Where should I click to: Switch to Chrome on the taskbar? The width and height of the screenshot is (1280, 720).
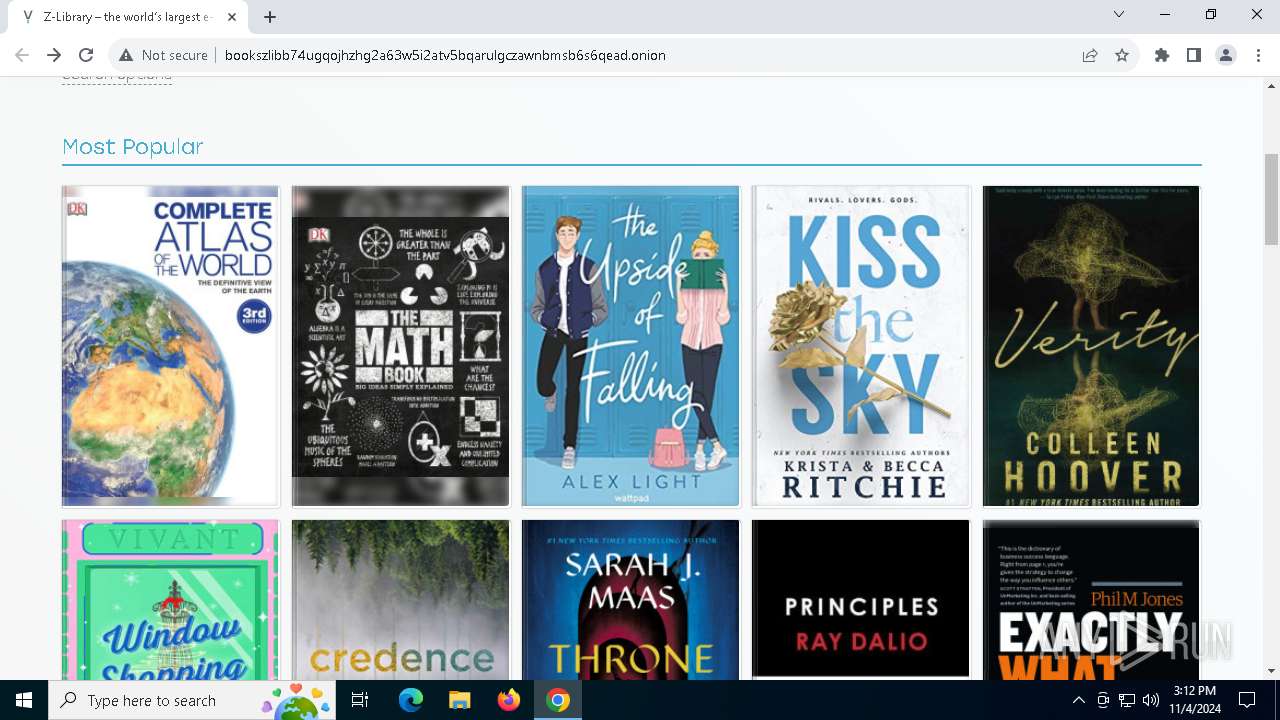557,700
